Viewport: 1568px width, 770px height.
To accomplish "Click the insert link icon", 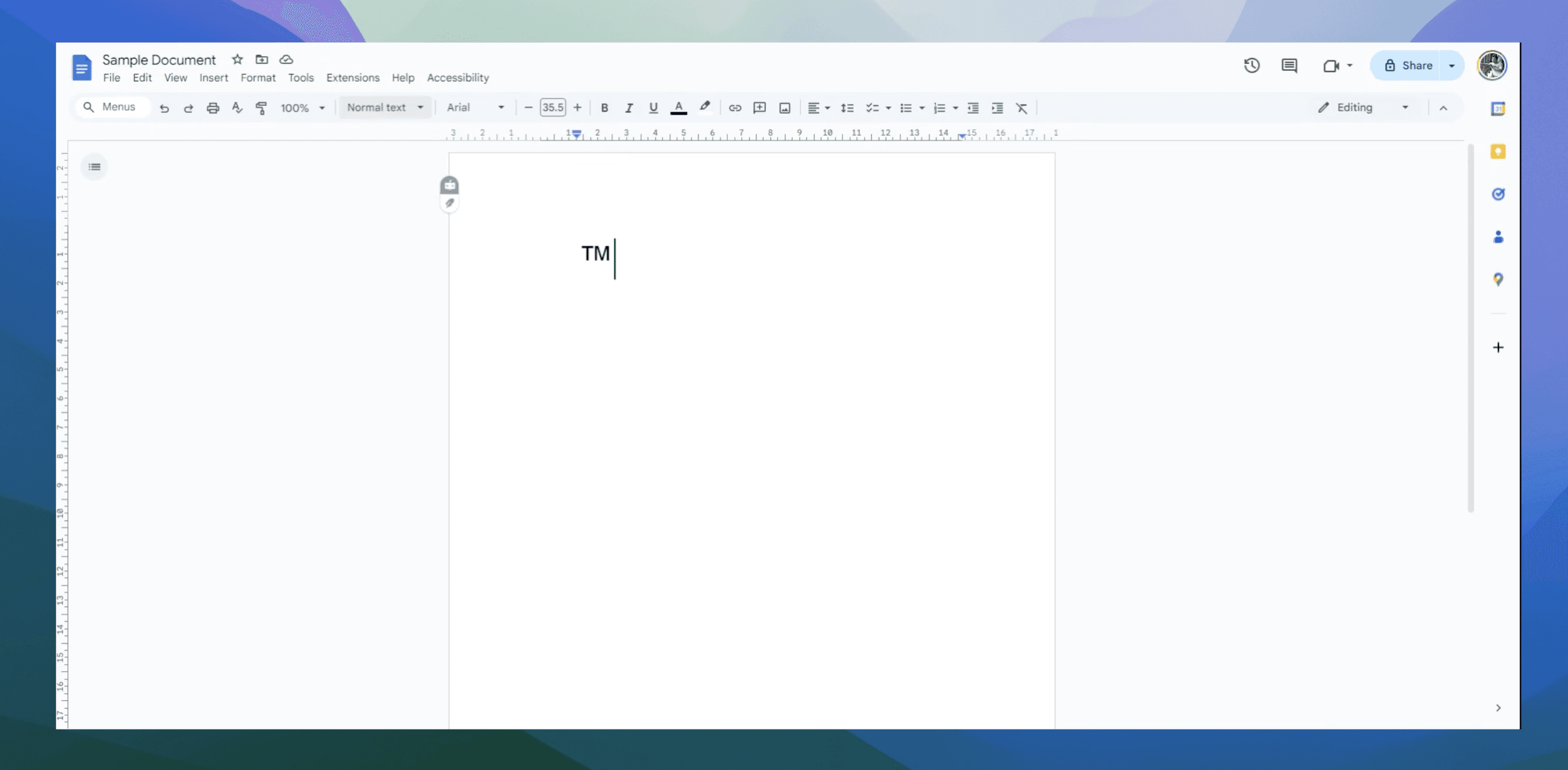I will [735, 107].
